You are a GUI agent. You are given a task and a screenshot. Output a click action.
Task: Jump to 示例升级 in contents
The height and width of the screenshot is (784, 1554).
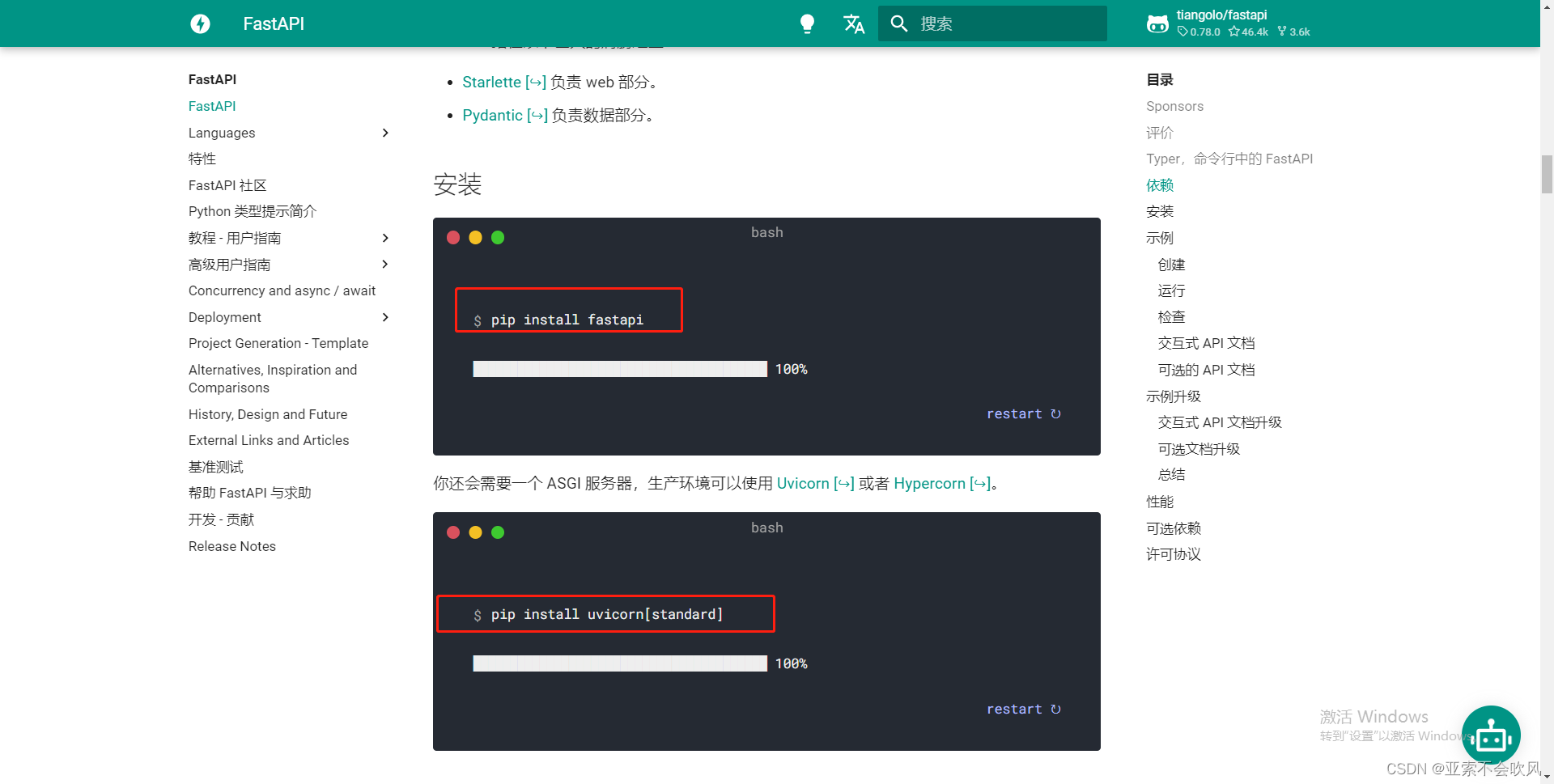[x=1174, y=396]
